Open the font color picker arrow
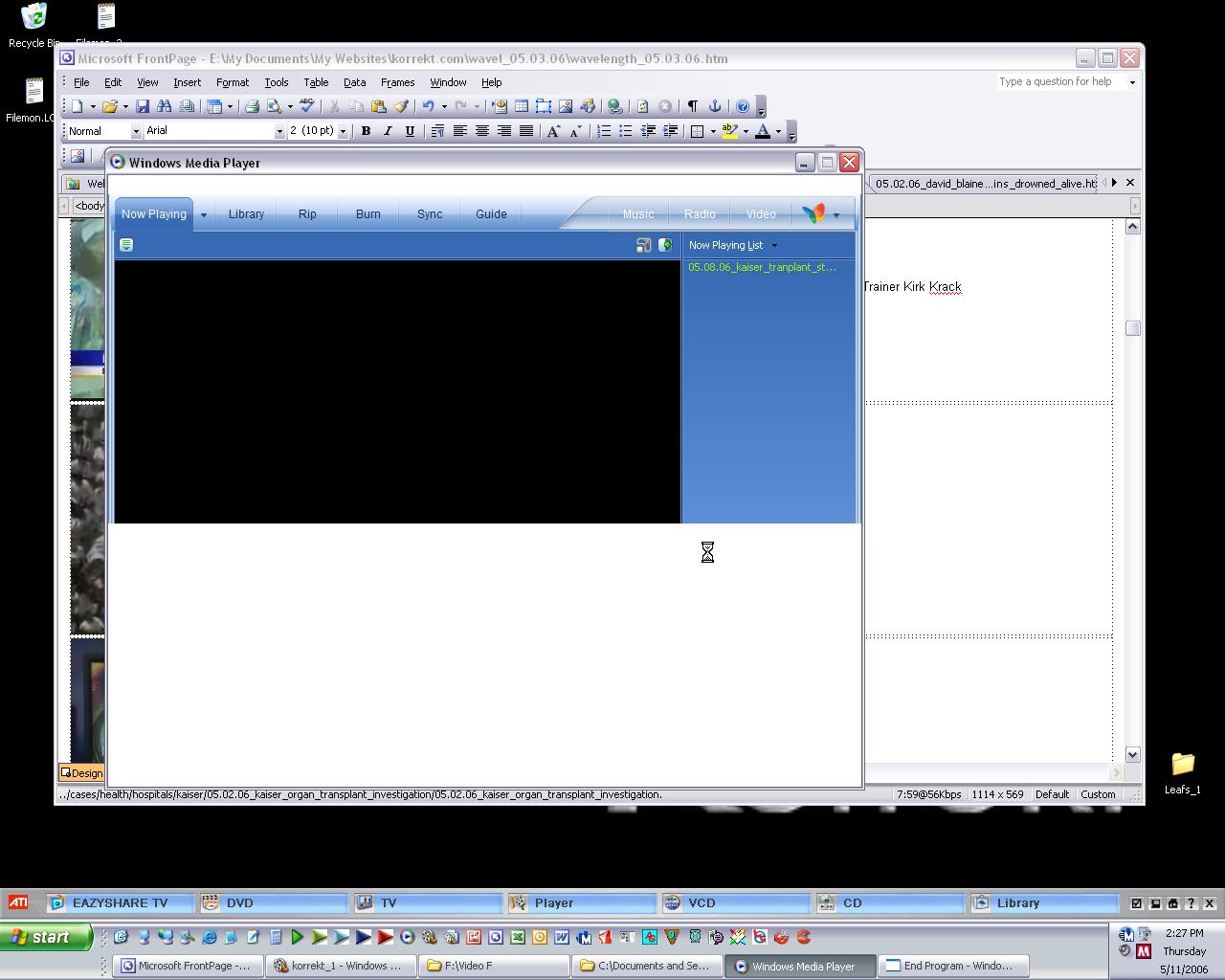Image resolution: width=1225 pixels, height=980 pixels. coord(778,131)
